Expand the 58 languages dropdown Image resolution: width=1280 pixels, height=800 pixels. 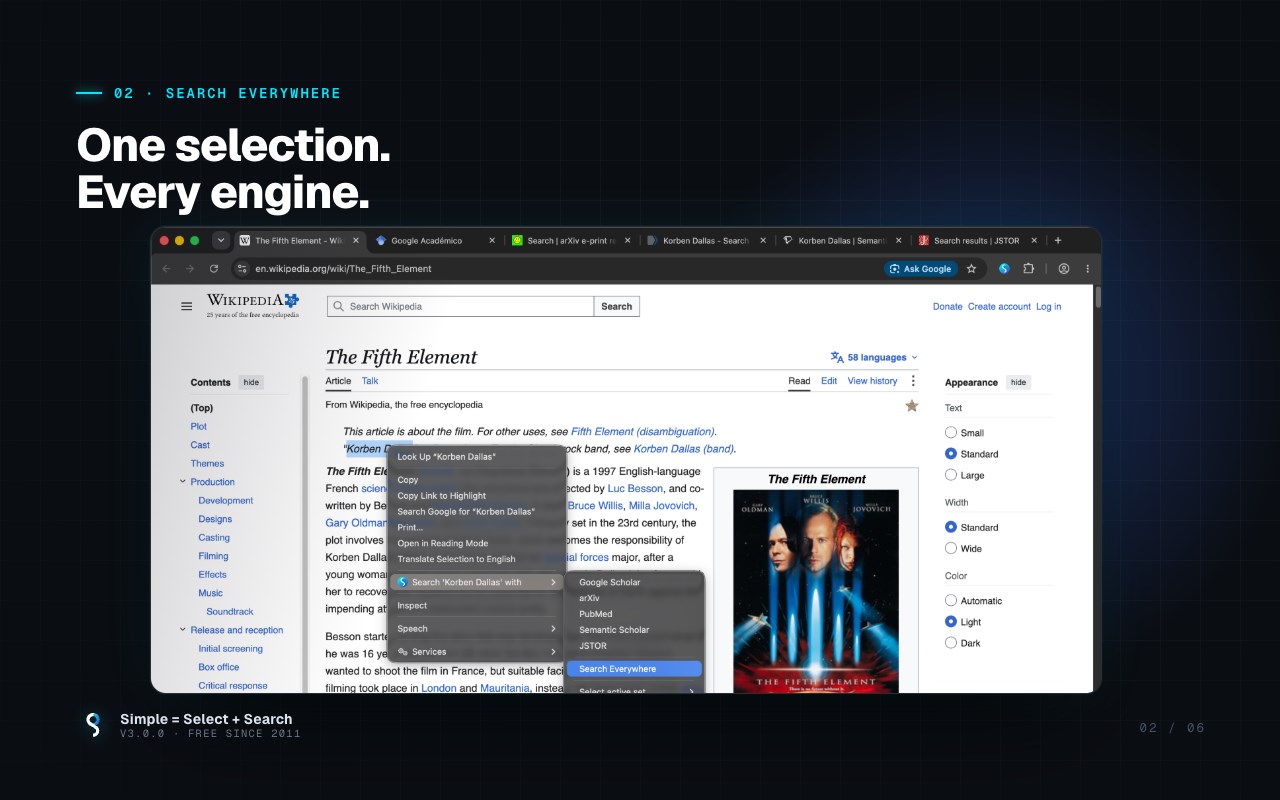pos(874,357)
